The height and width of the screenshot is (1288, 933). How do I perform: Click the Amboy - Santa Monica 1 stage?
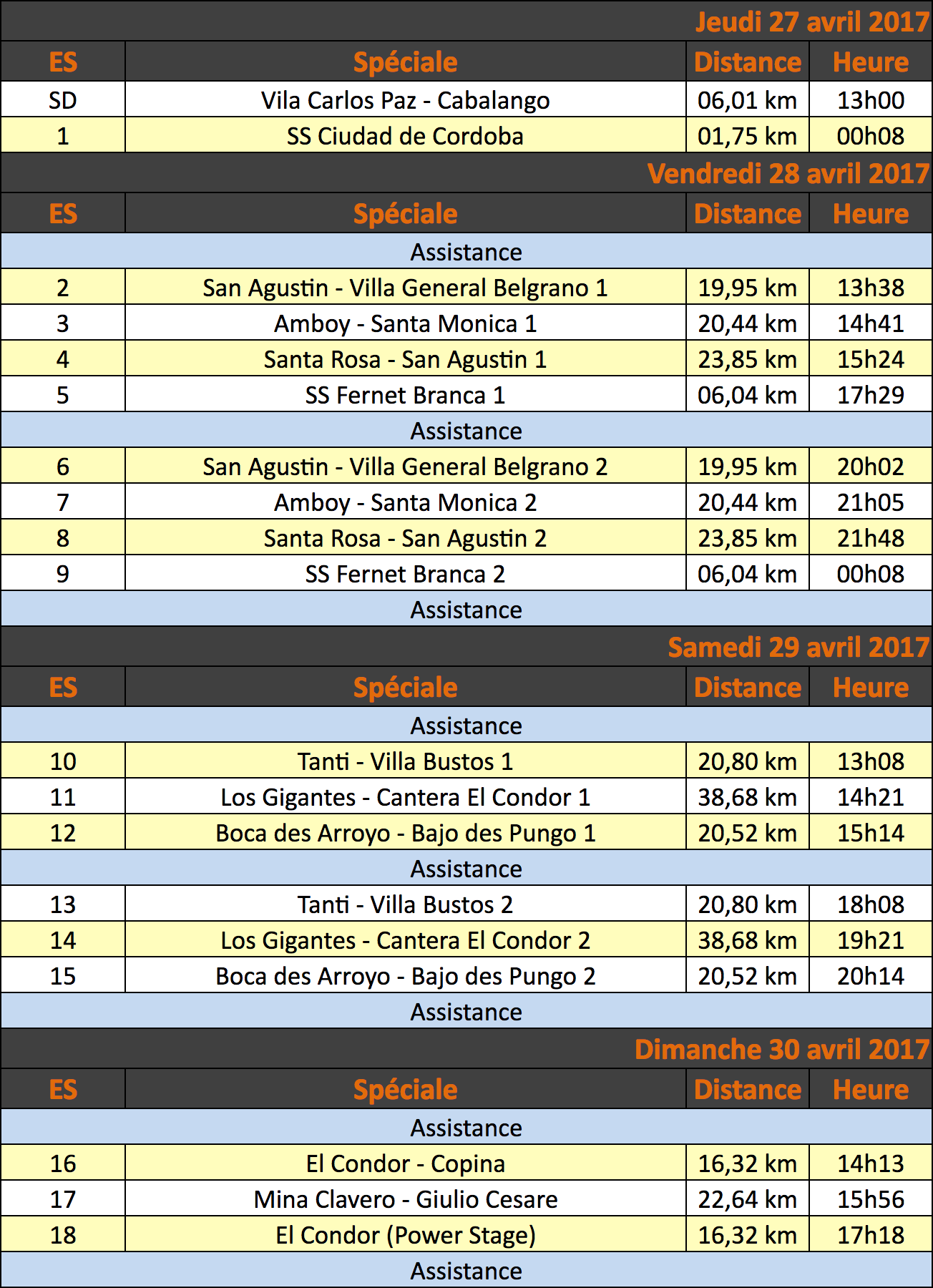[405, 323]
